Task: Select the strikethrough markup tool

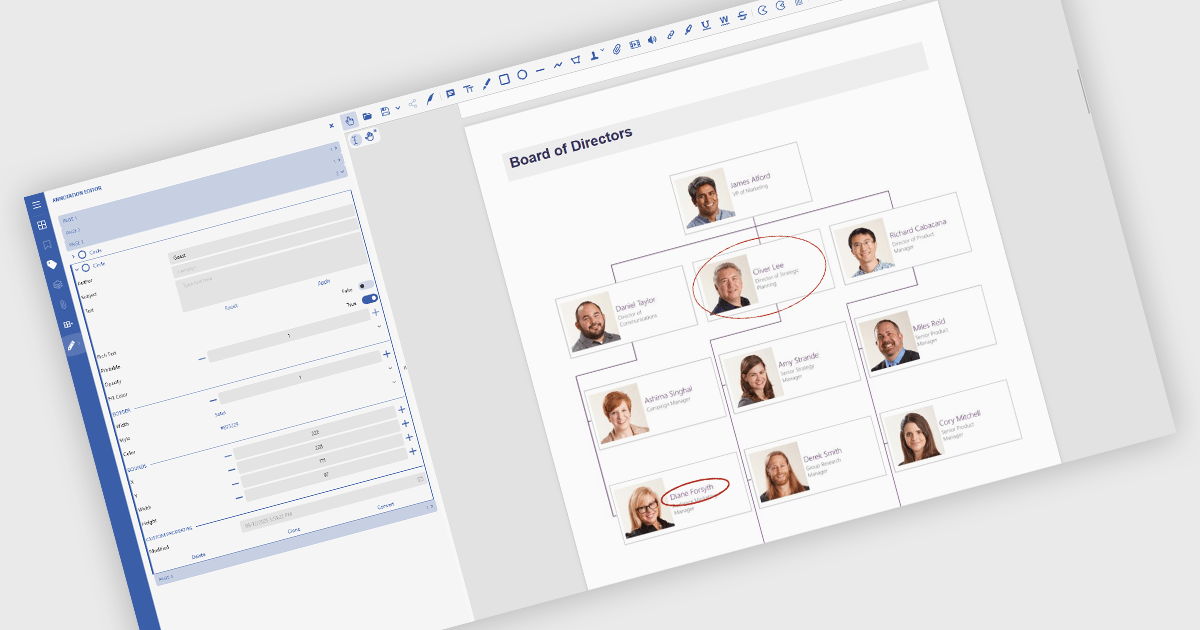Action: [x=742, y=16]
